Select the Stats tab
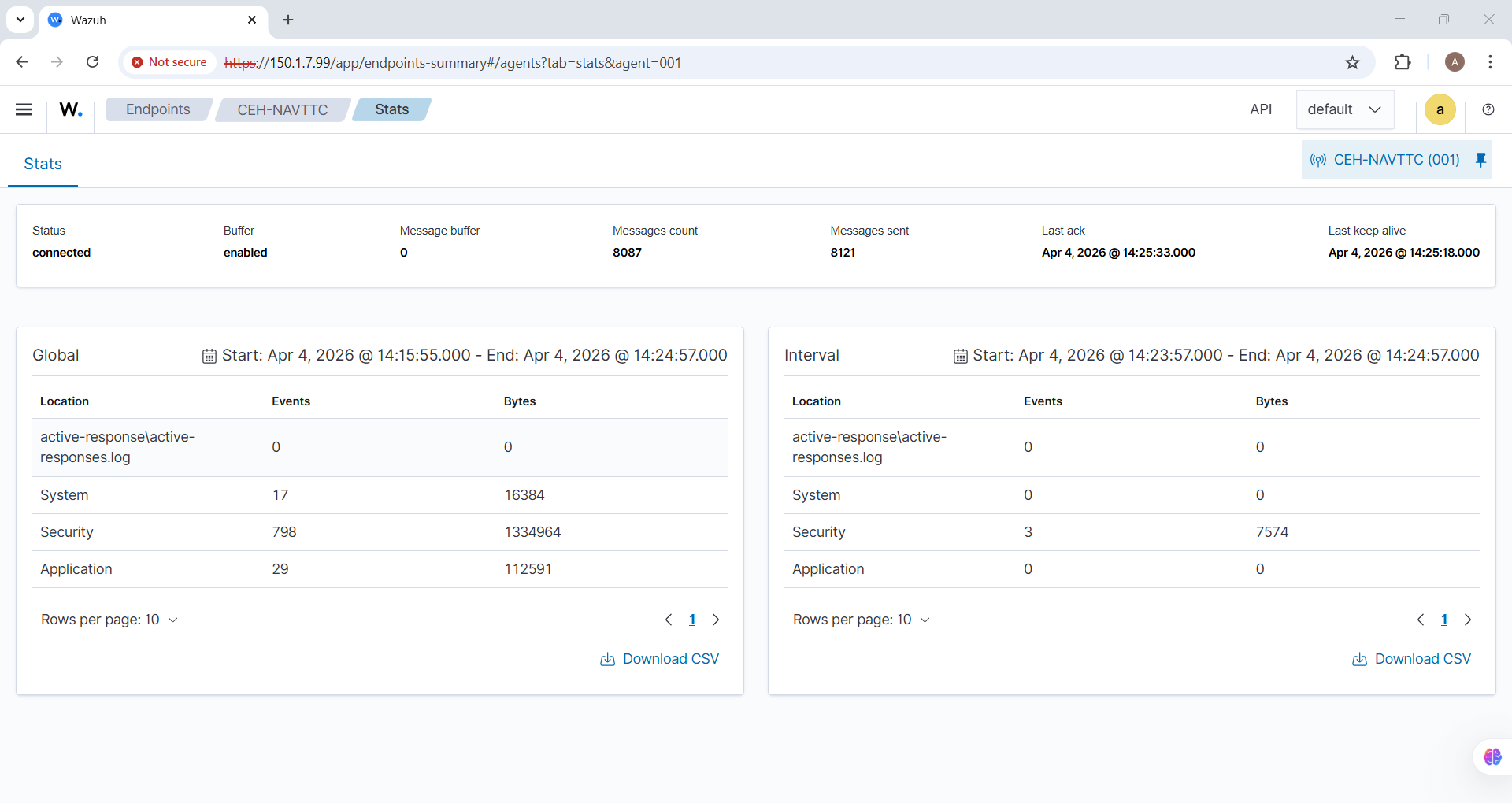Viewport: 1512px width, 803px height. pyautogui.click(x=43, y=164)
